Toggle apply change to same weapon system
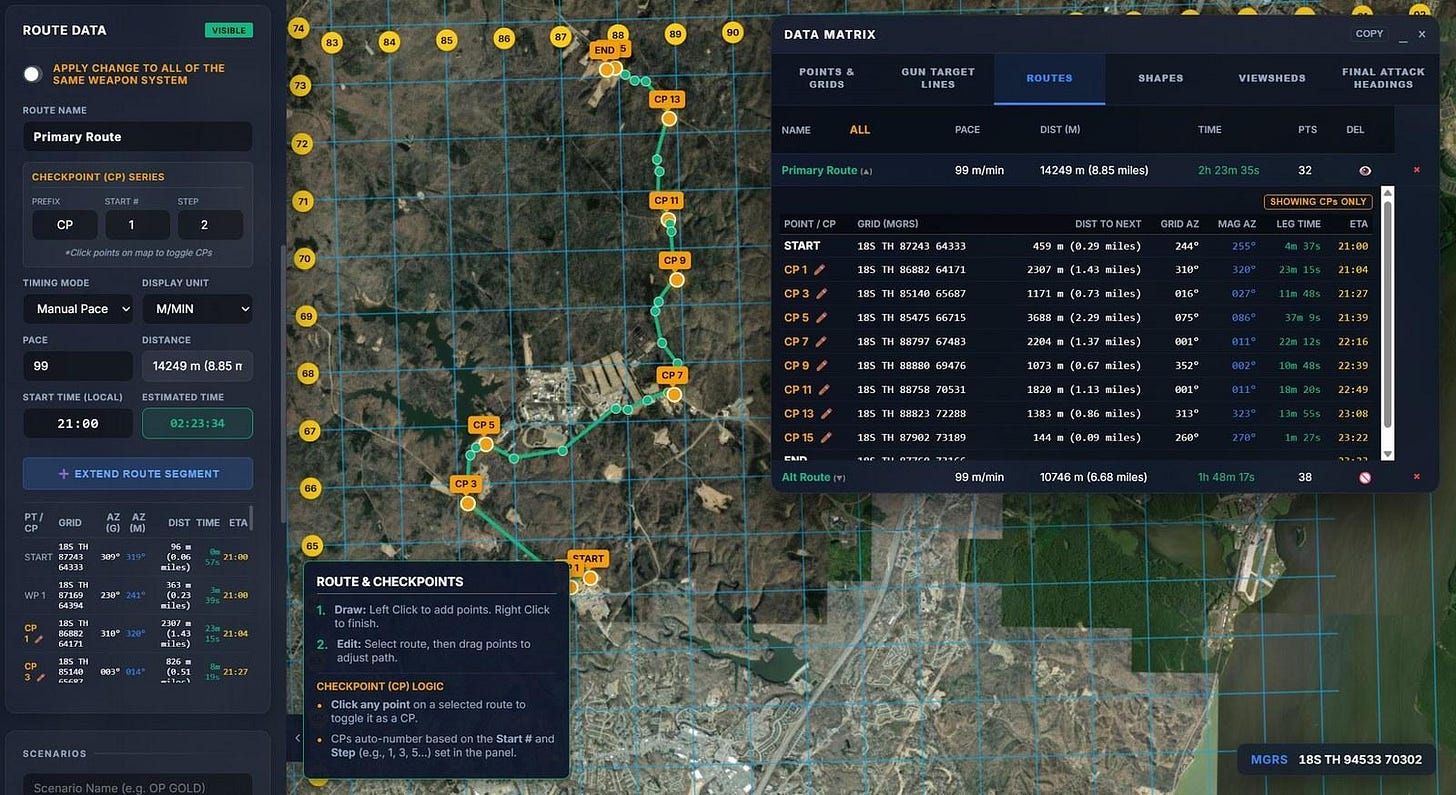 click(x=33, y=74)
